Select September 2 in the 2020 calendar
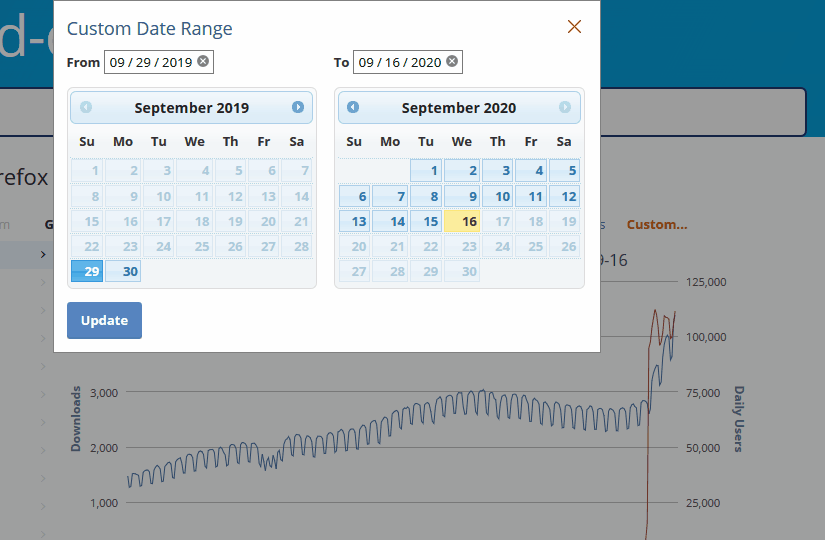 462,170
